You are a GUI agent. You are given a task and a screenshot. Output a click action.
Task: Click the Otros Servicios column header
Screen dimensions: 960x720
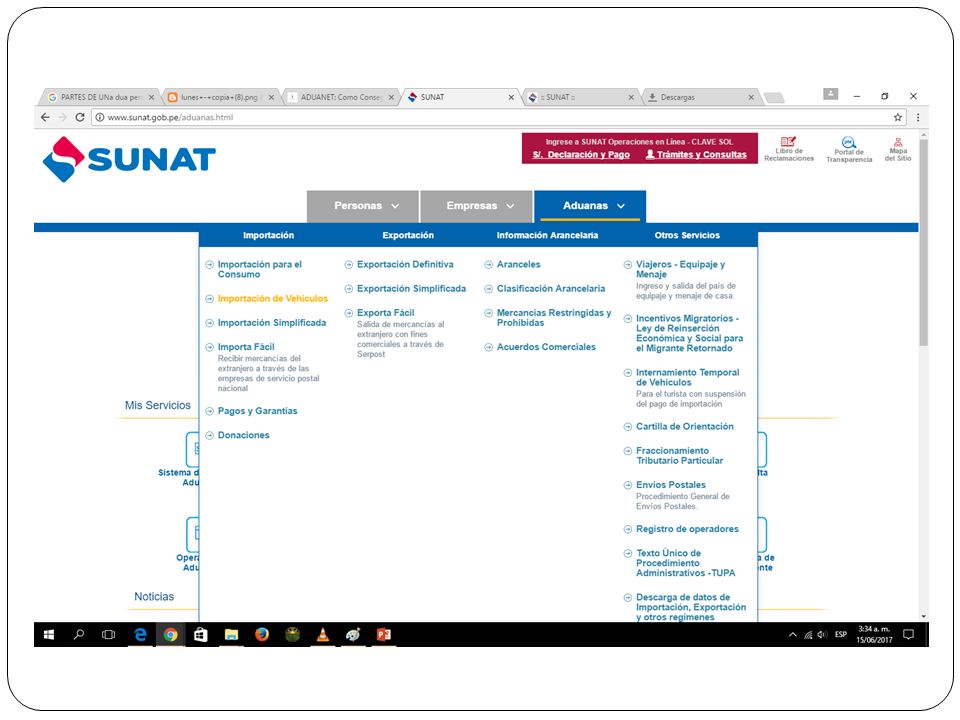point(687,236)
